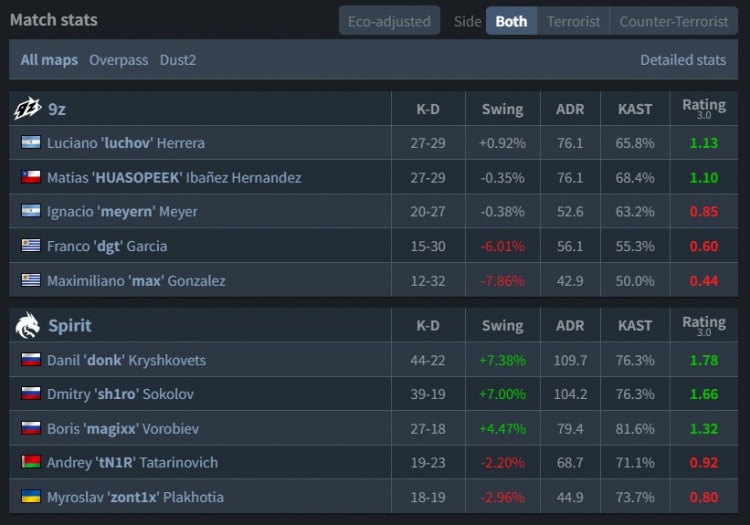750x525 pixels.
Task: Open the Detailed stats link
Action: [x=683, y=60]
